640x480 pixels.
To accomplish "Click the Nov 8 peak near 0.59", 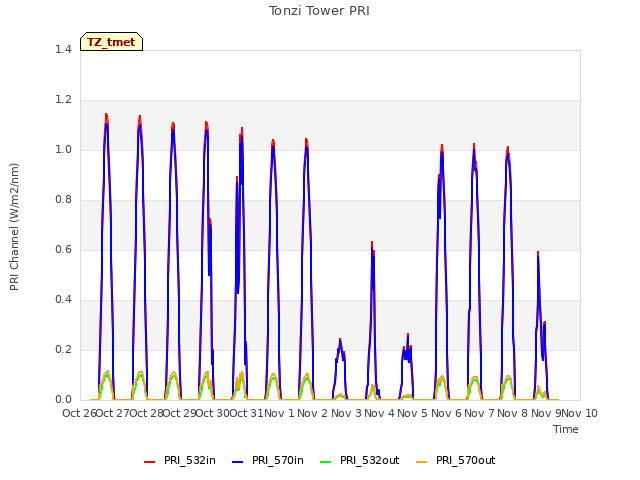I will (x=538, y=253).
